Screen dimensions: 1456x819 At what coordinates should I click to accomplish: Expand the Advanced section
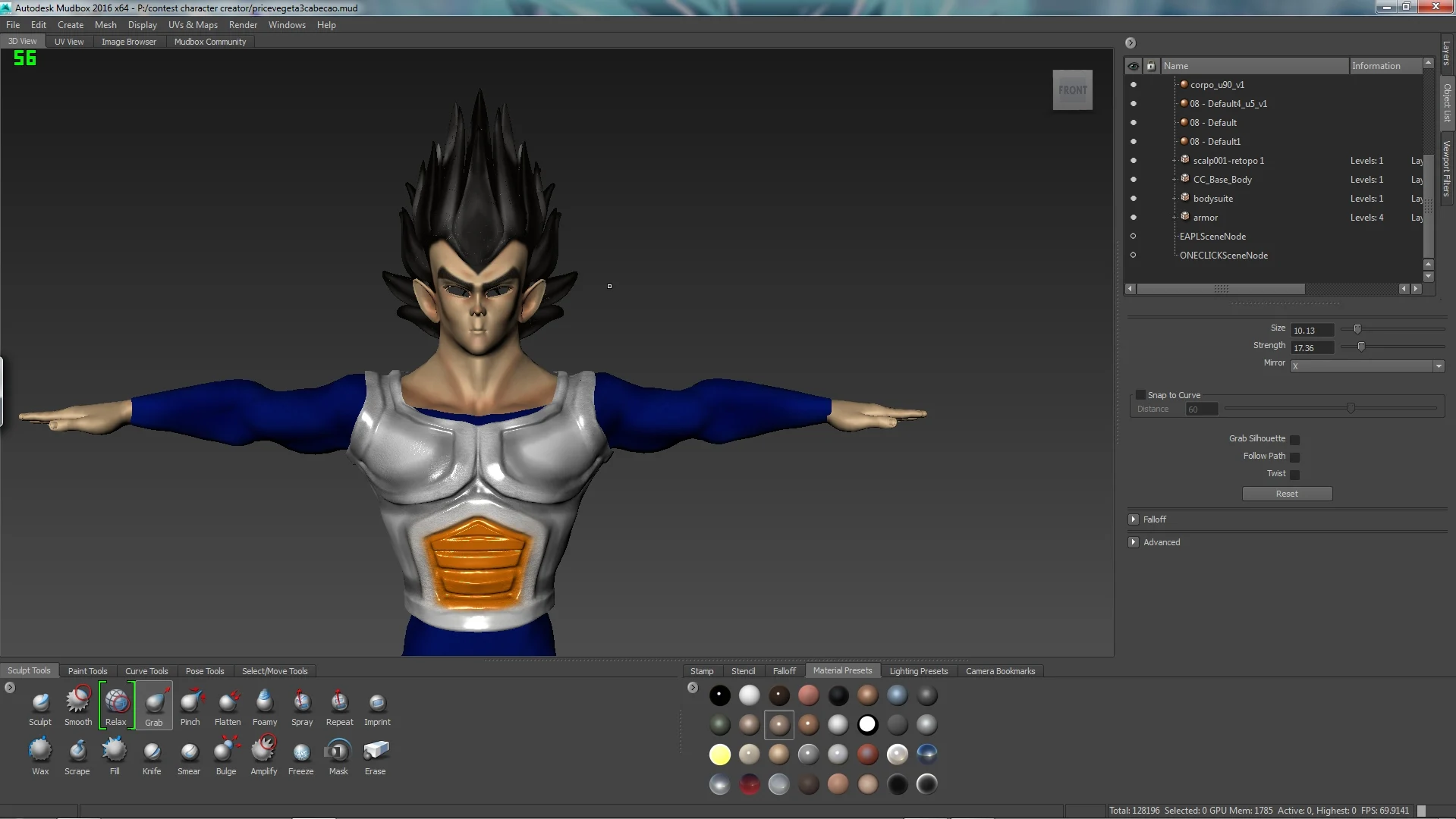(x=1134, y=542)
